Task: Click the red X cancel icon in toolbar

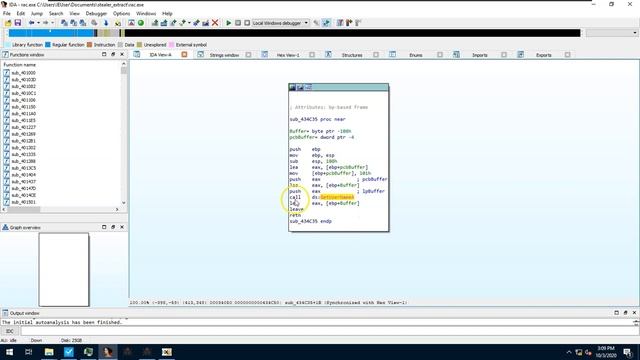Action: click(215, 23)
